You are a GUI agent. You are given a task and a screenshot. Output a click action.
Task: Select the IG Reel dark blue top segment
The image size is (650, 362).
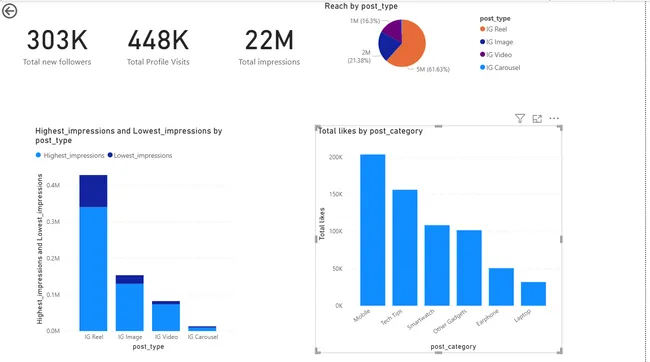[x=93, y=191]
